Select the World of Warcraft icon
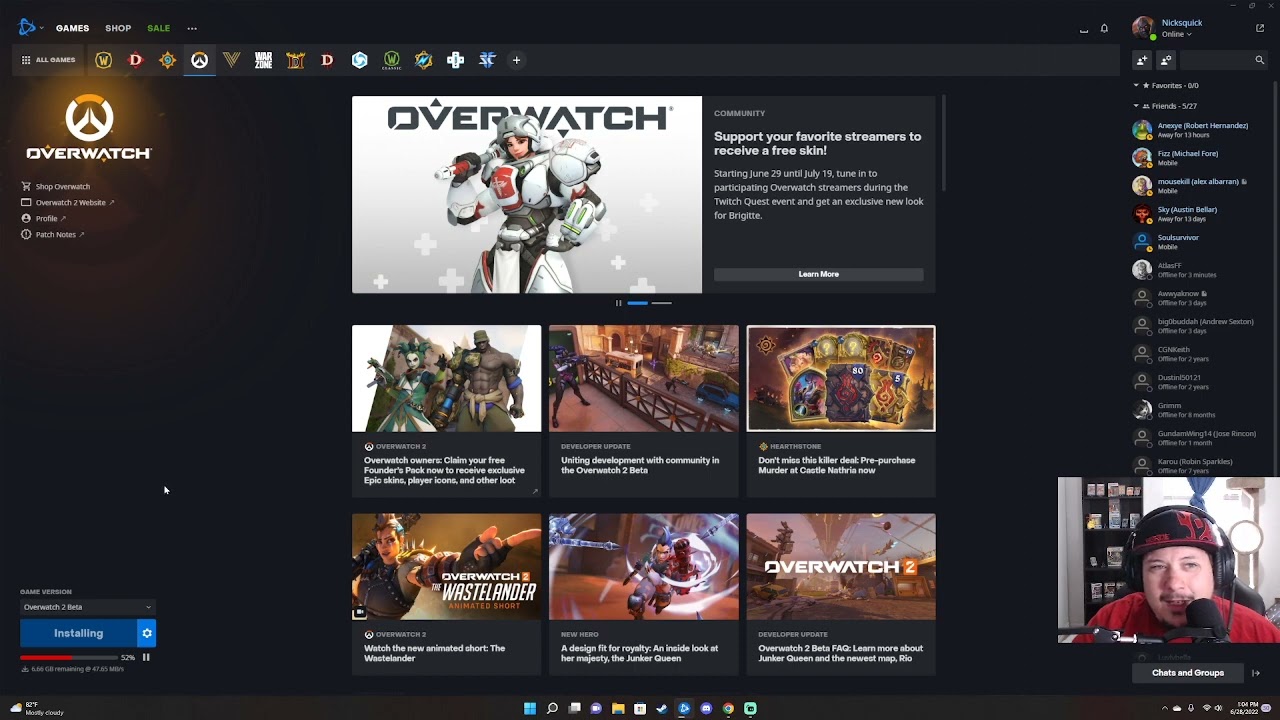Viewport: 1280px width, 720px height. pyautogui.click(x=103, y=60)
